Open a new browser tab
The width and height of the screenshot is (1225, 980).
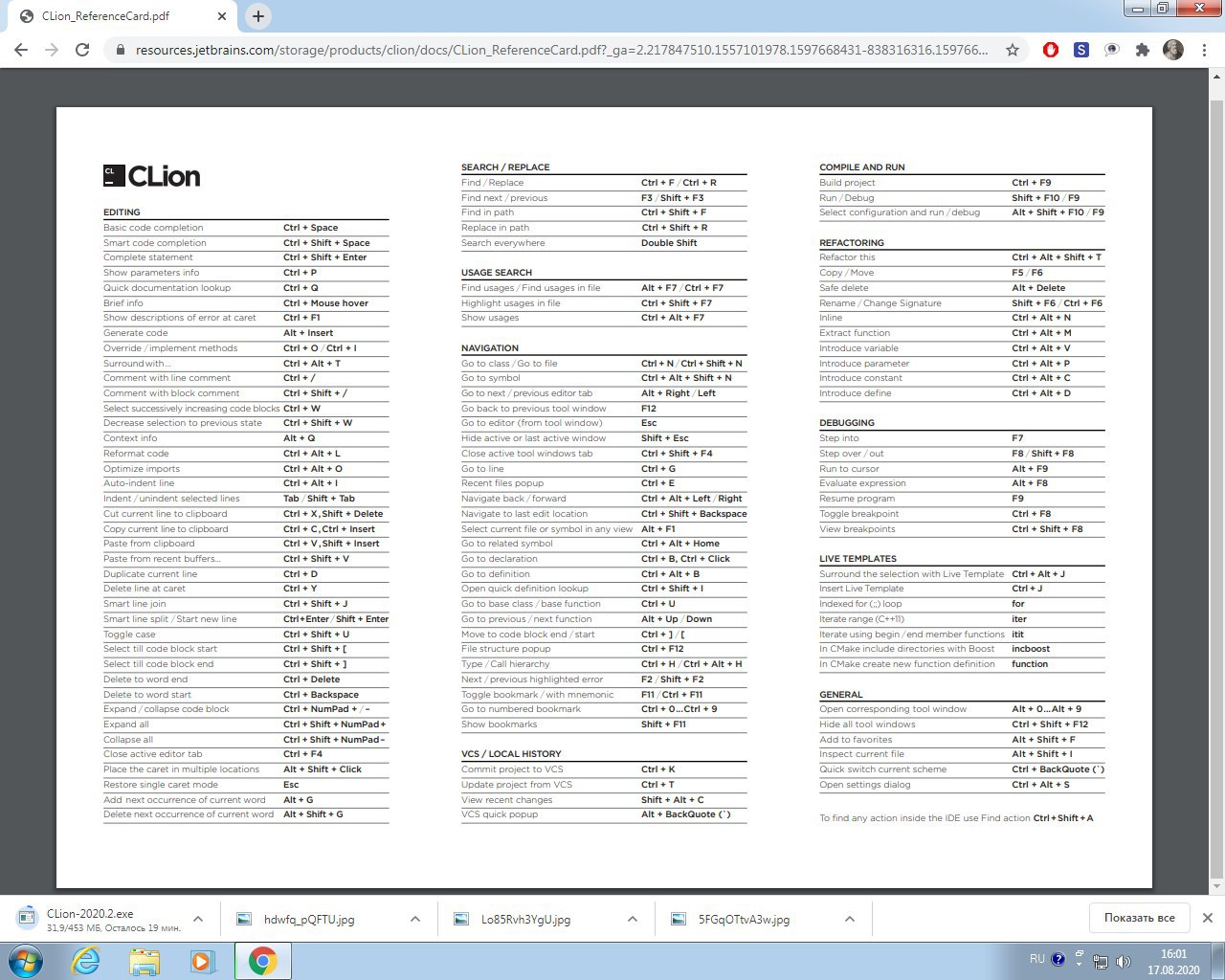coord(258,16)
